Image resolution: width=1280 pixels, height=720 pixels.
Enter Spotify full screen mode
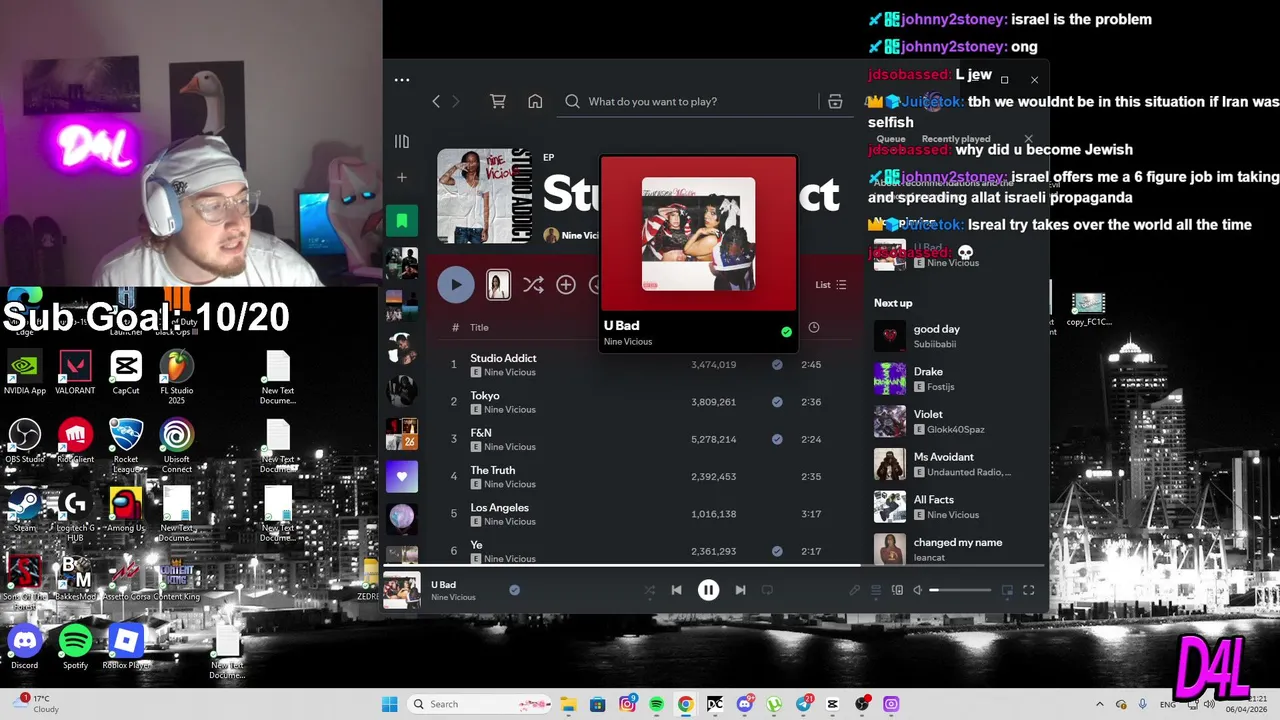pyautogui.click(x=1028, y=590)
